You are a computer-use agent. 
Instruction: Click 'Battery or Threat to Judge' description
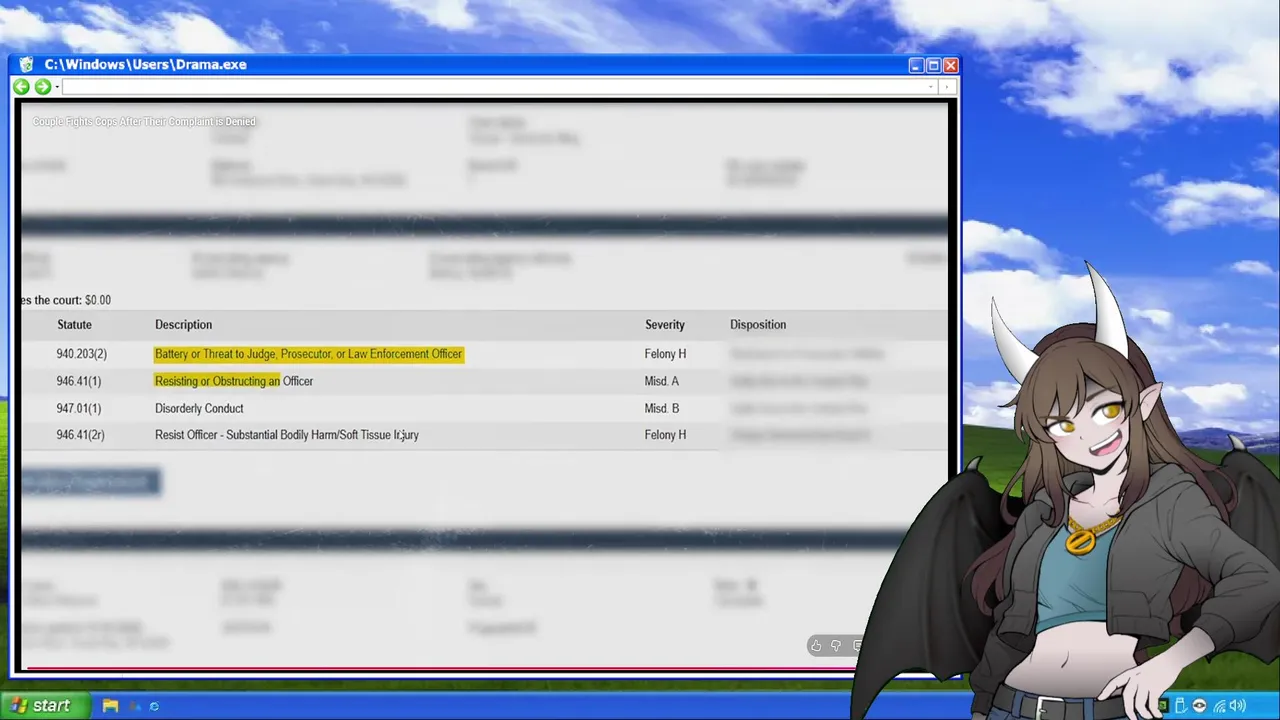[308, 354]
